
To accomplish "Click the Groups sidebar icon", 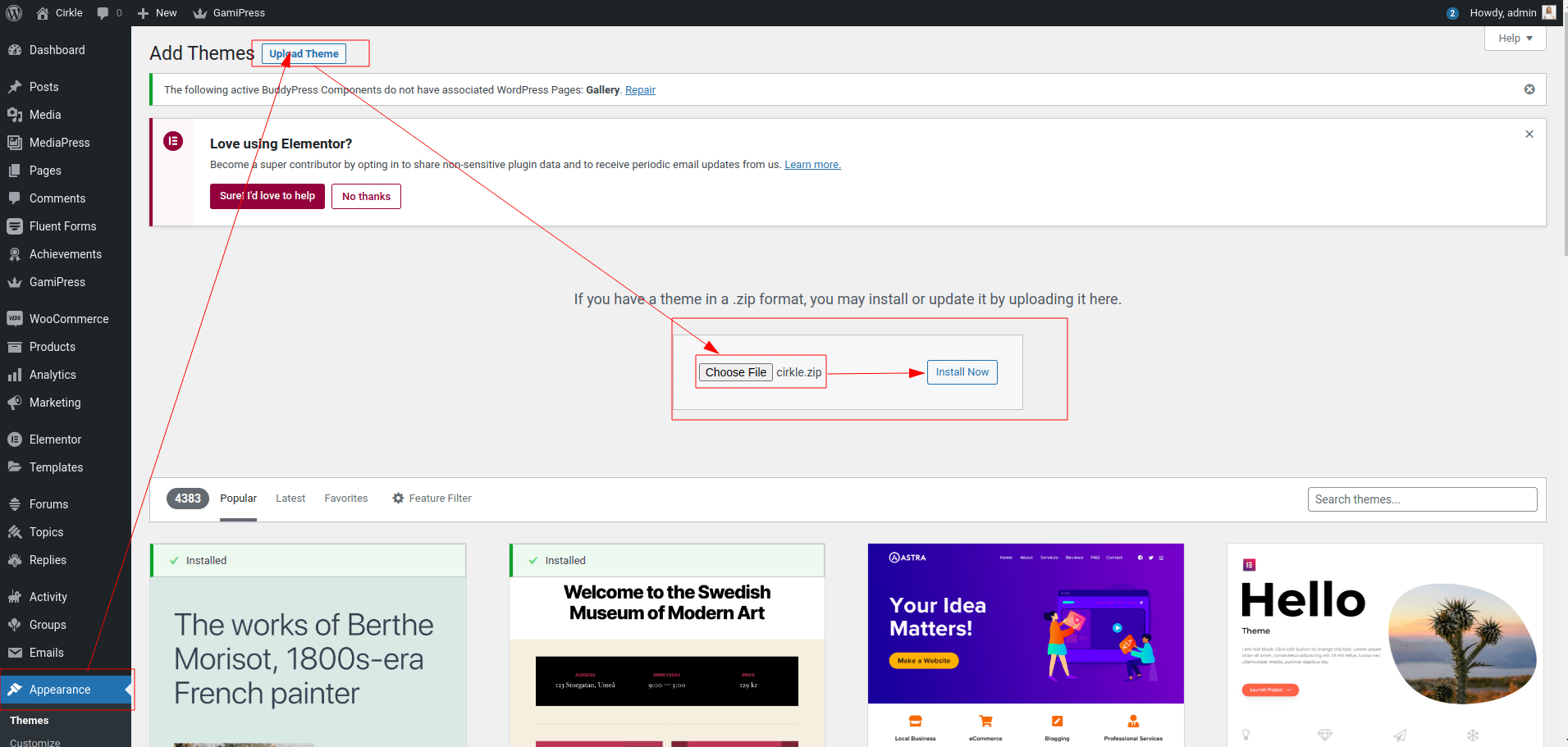I will point(15,625).
